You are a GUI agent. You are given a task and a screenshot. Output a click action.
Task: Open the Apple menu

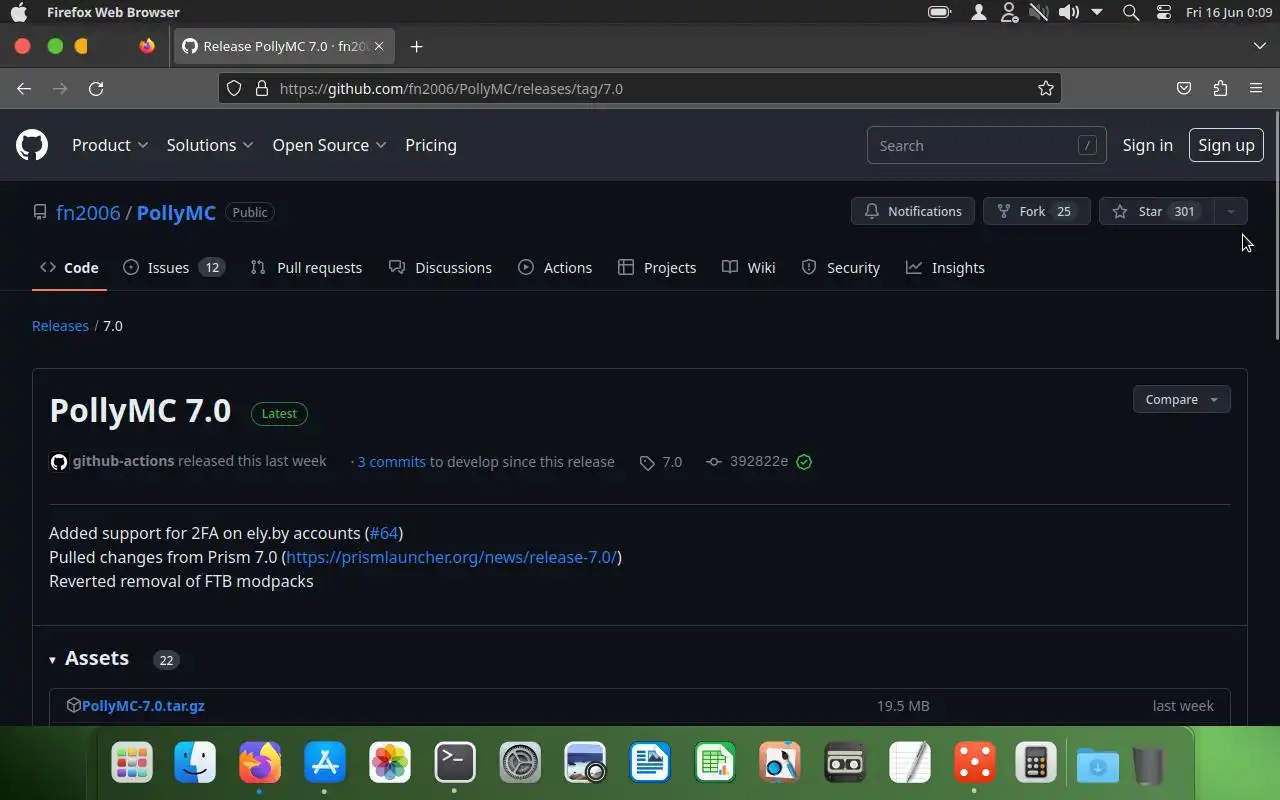(19, 12)
